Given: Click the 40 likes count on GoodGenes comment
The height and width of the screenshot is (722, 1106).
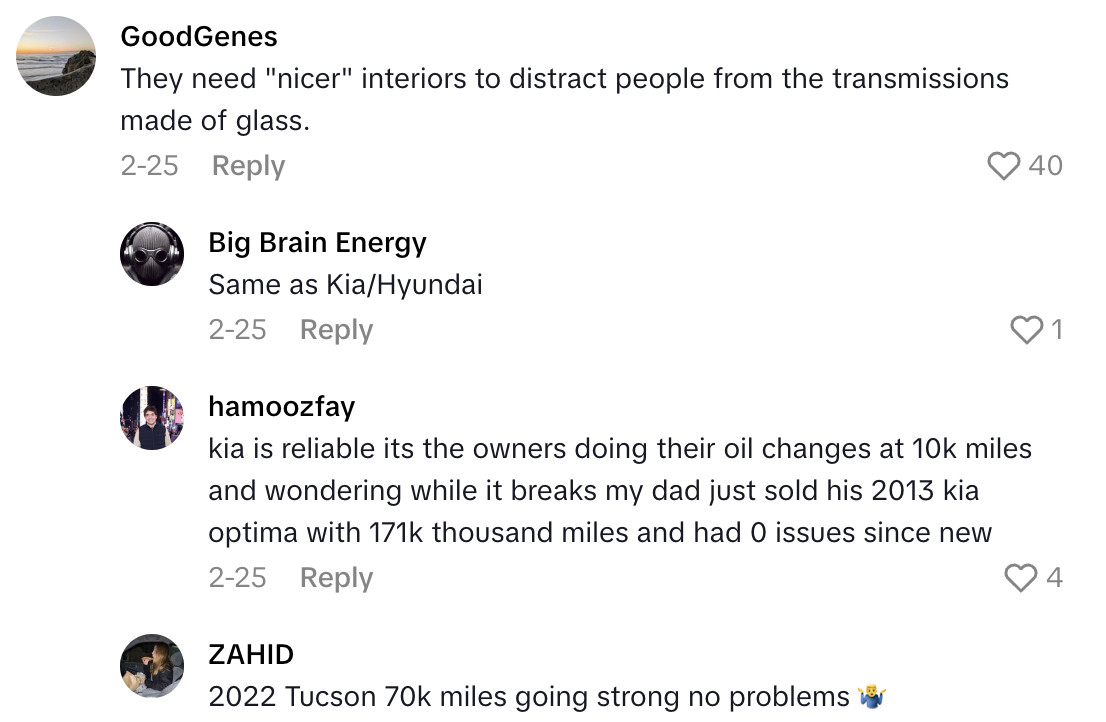Looking at the screenshot, I should (1046, 166).
